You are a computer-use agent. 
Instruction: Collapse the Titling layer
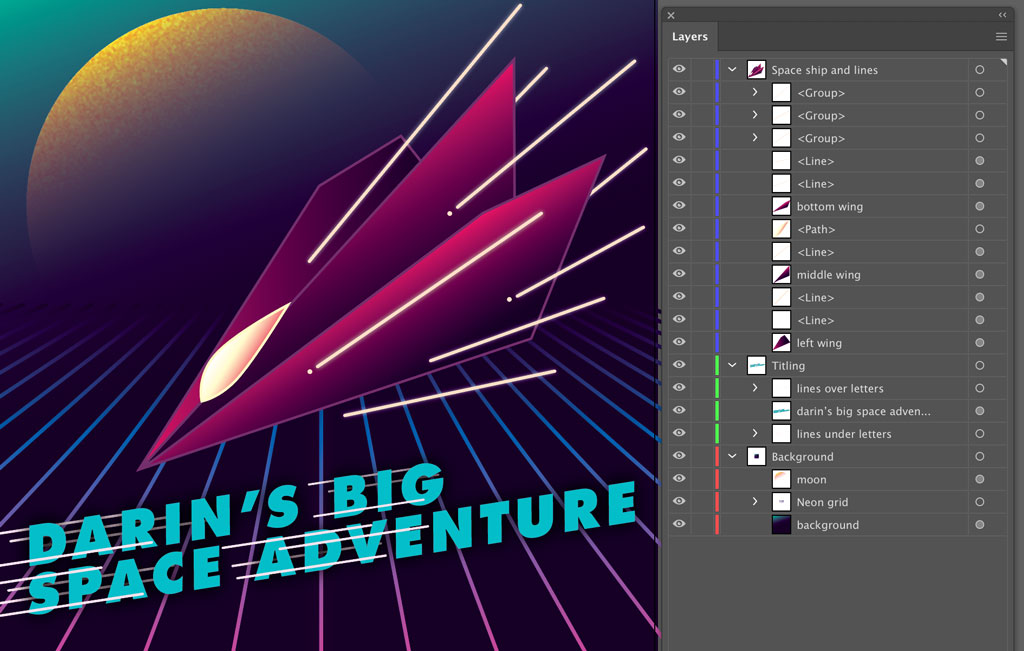[x=732, y=365]
